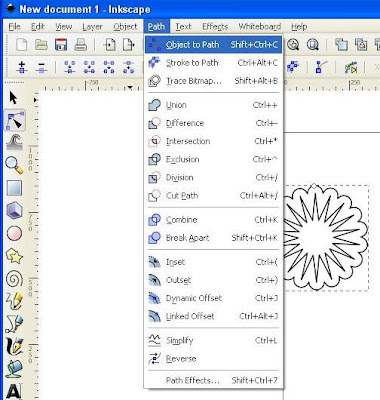Zoom to fit page icon
Viewport: 380px width, 400px height.
[x=313, y=45]
